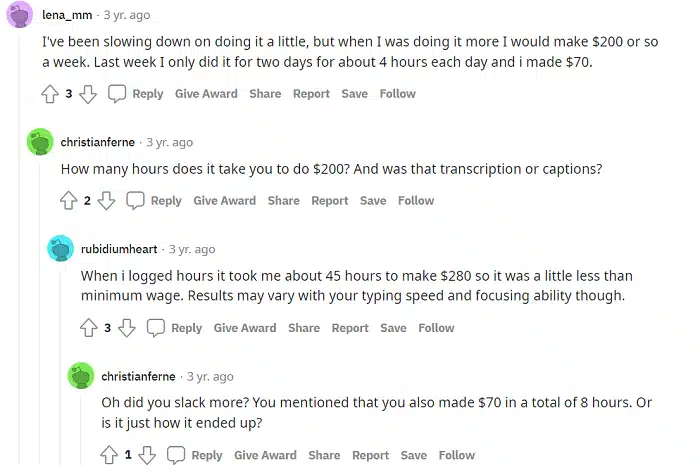Upvote christianferne's question about $200
This screenshot has width=700, height=465.
(x=68, y=201)
